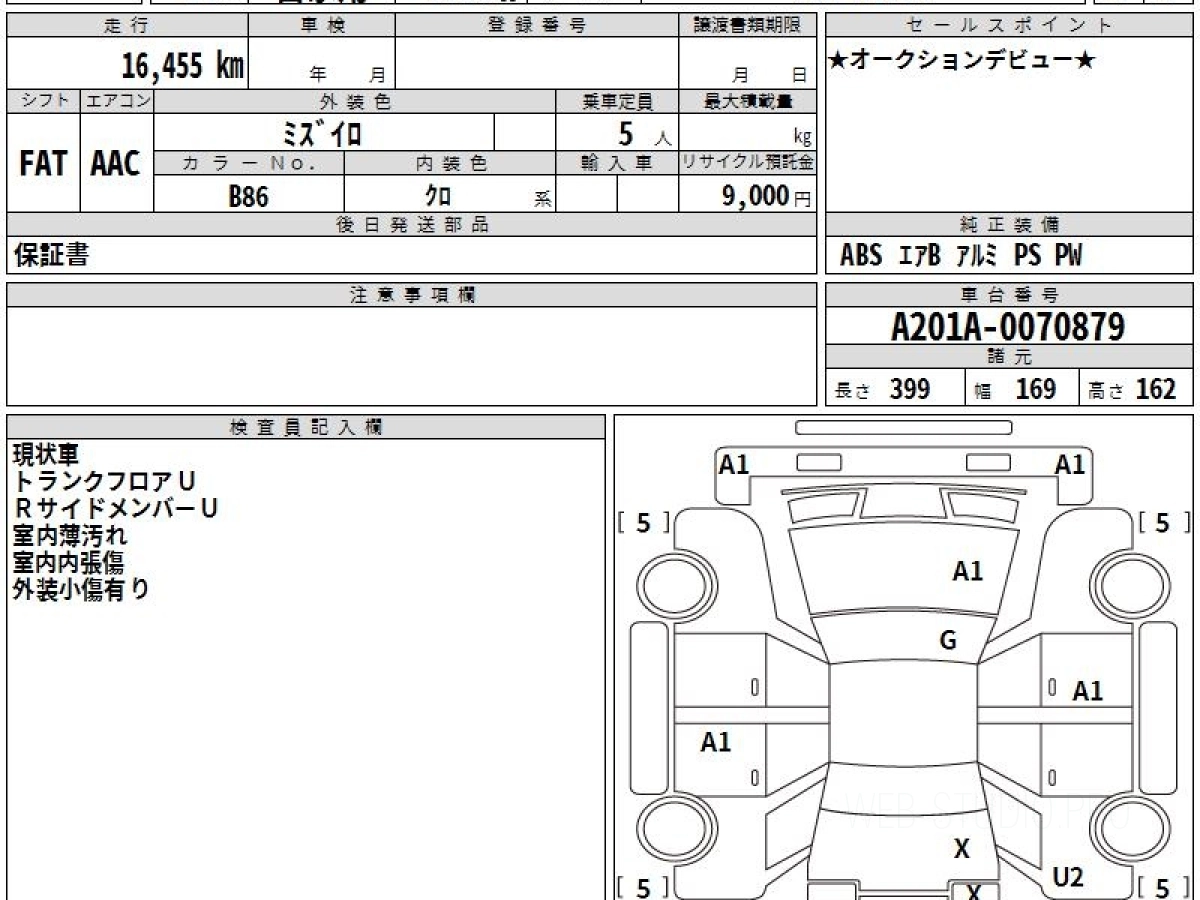Click the 室内薄汚れ note line

(70, 535)
